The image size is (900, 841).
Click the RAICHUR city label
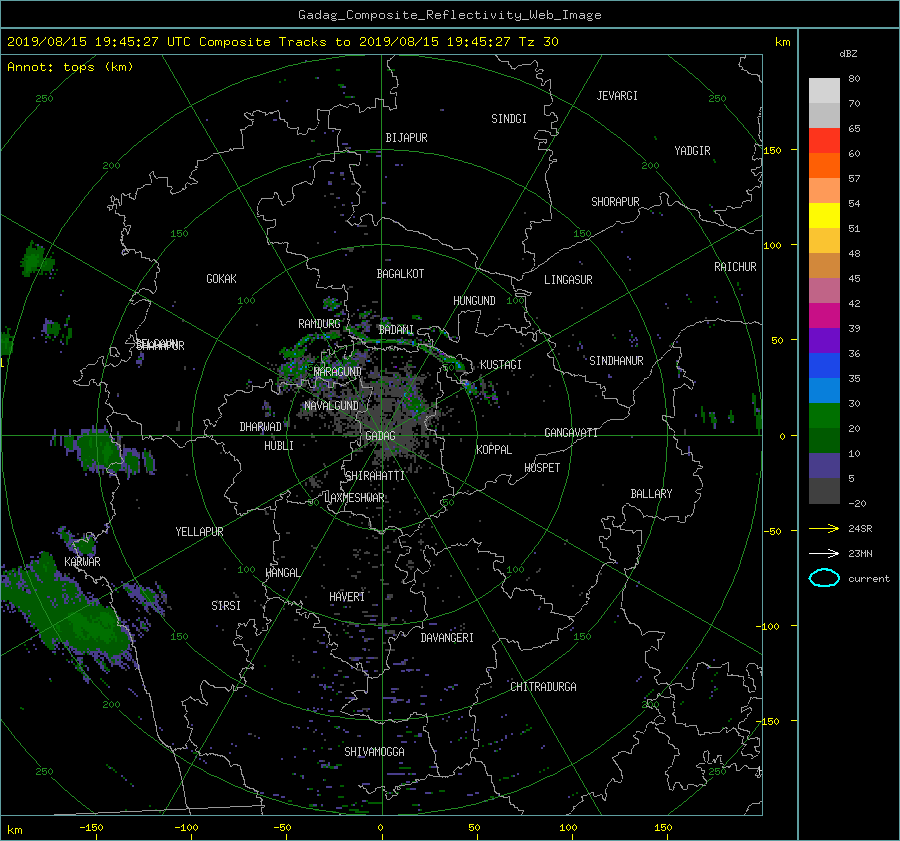click(735, 267)
